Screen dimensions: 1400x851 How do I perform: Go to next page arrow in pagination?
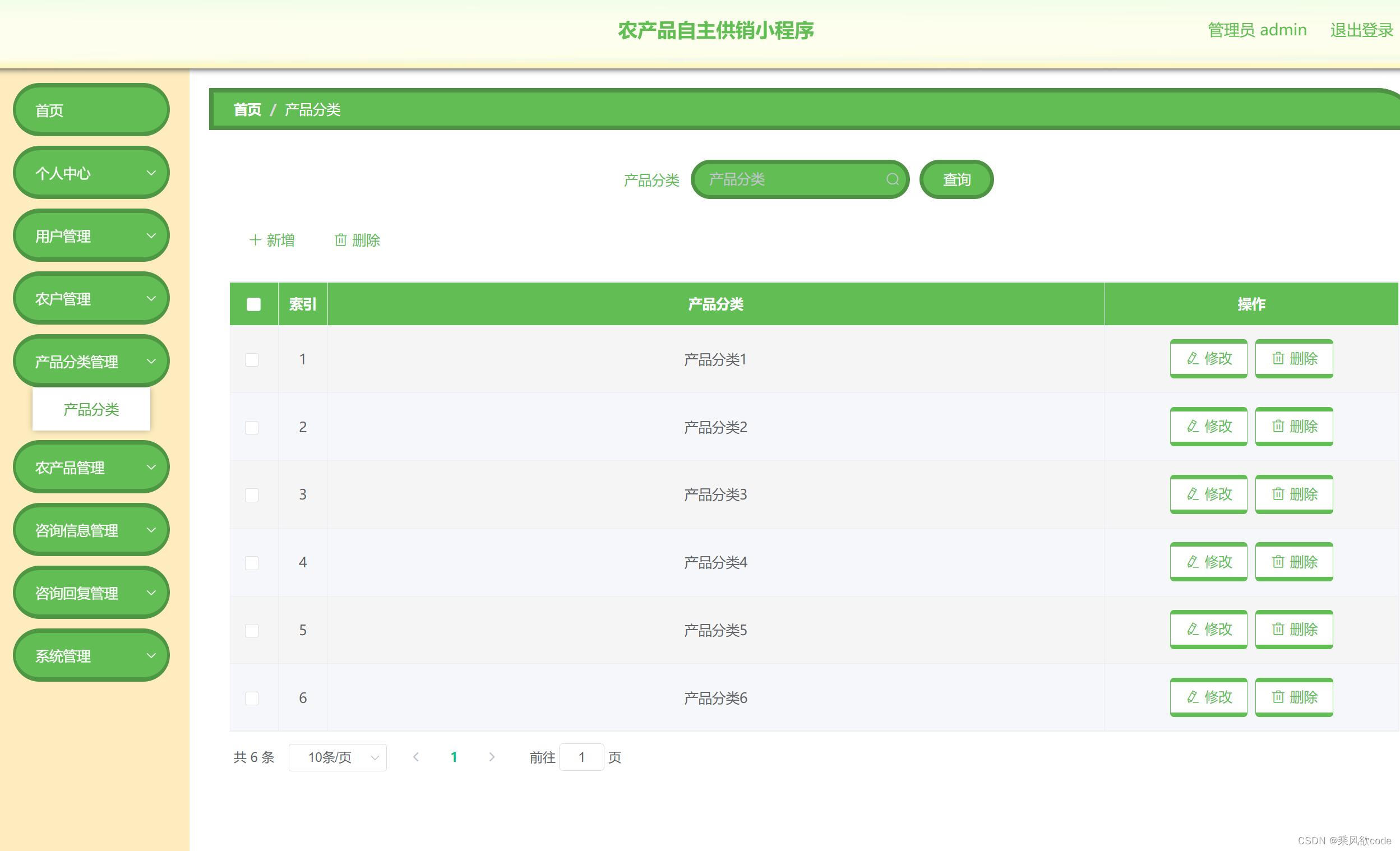(492, 757)
